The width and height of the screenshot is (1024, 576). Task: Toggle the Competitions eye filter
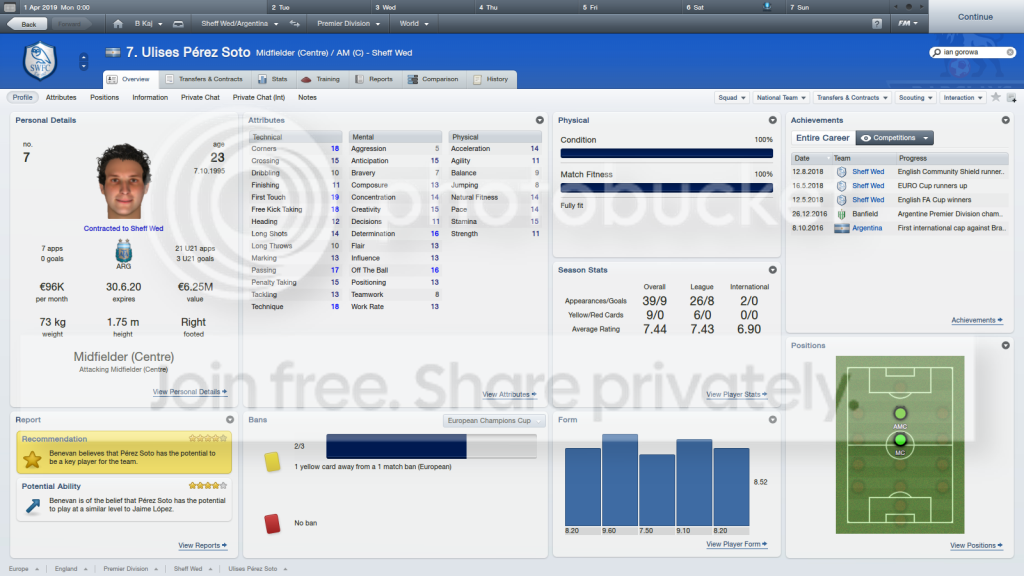tap(894, 138)
